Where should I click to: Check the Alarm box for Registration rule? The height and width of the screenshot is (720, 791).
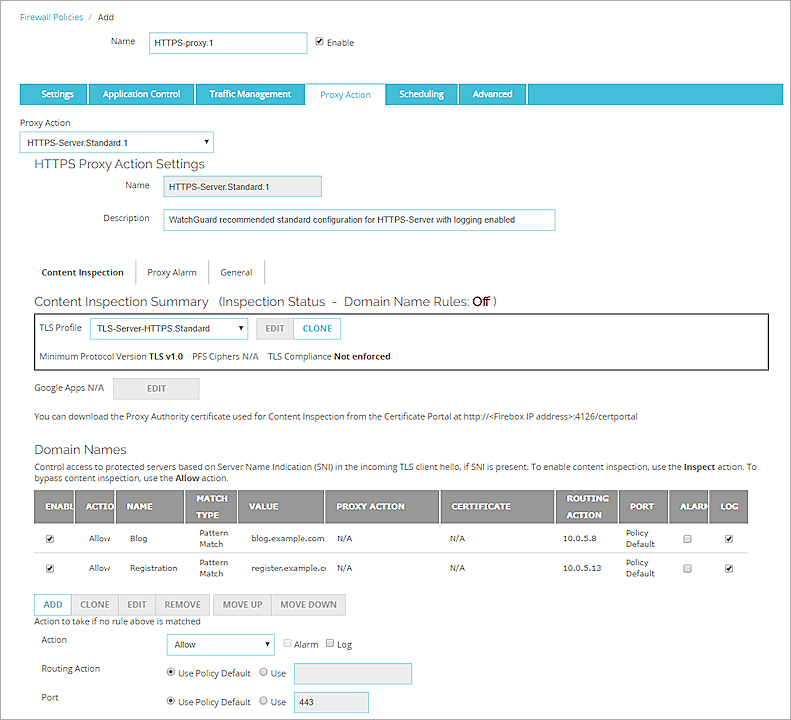pos(686,568)
